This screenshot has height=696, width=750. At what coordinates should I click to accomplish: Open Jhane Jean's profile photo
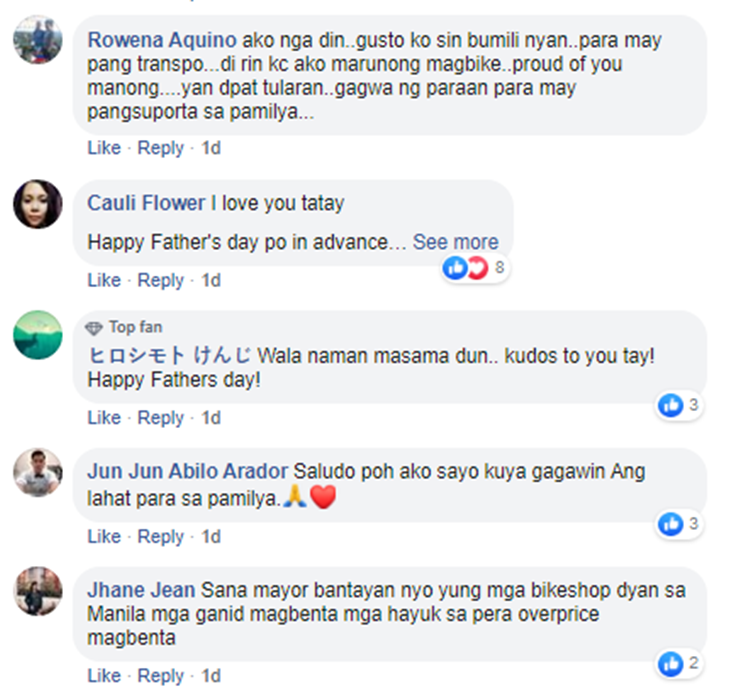pos(38,591)
